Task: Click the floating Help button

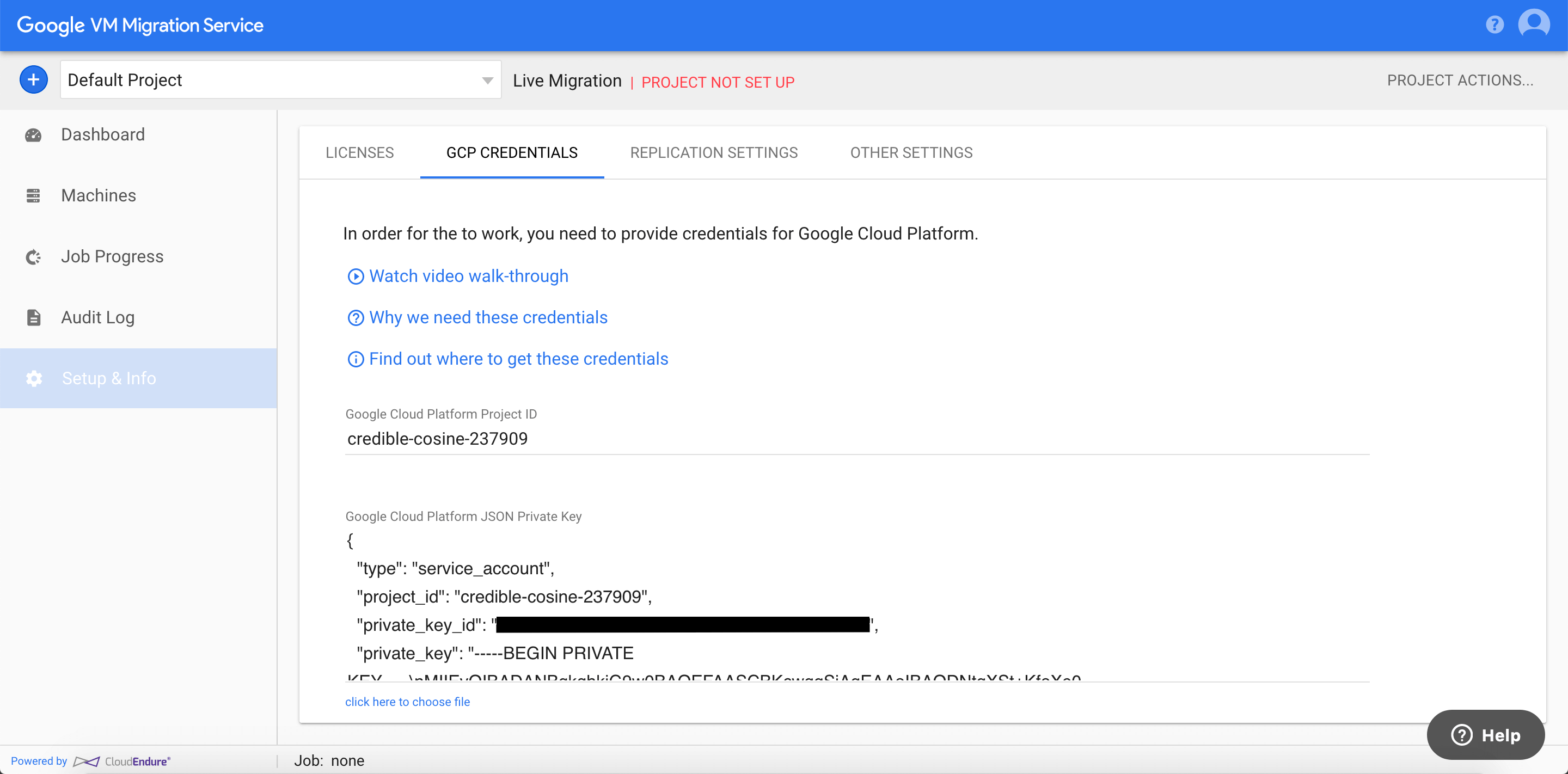Action: [1485, 734]
